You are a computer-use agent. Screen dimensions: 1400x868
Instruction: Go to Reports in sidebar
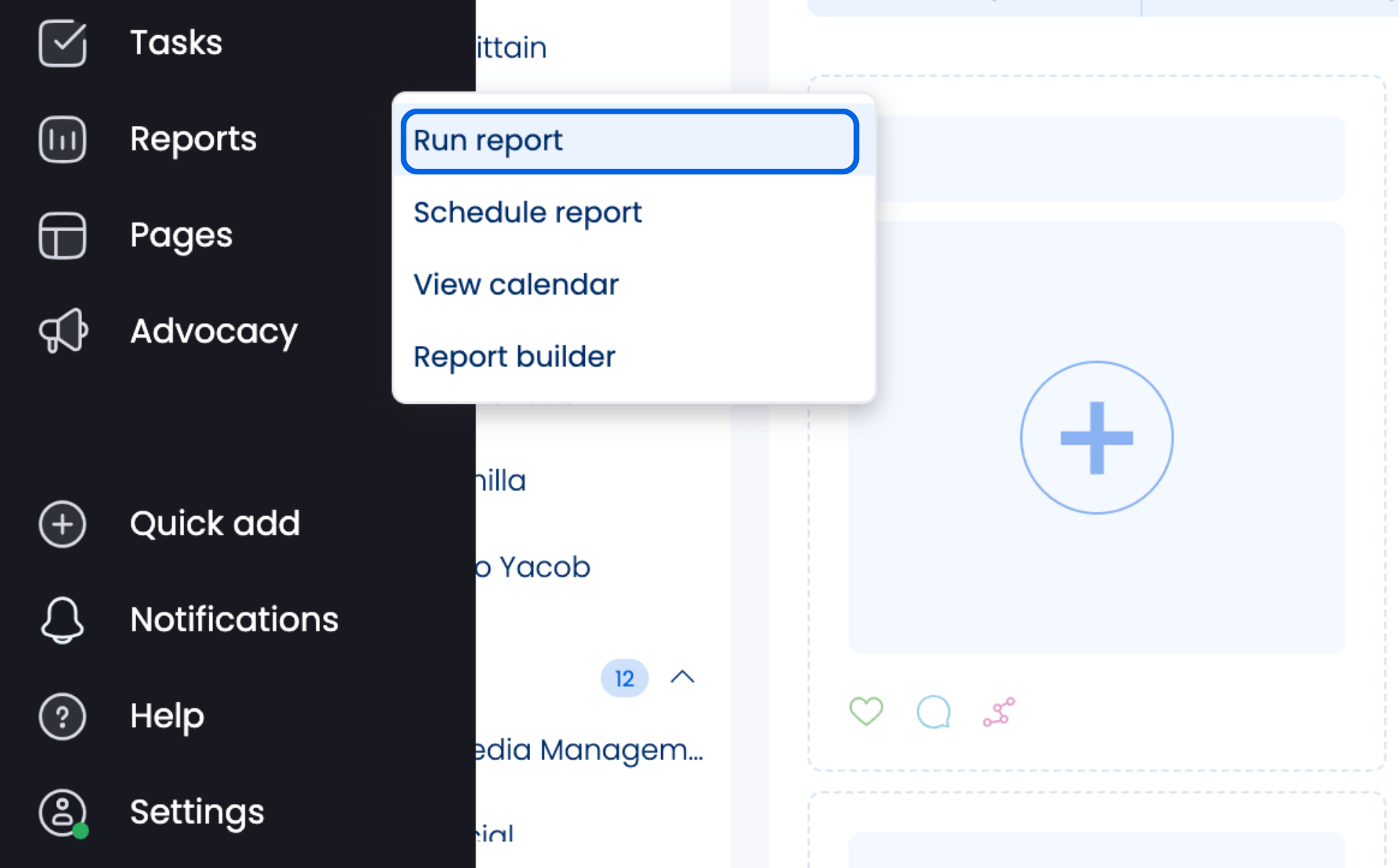coord(194,139)
